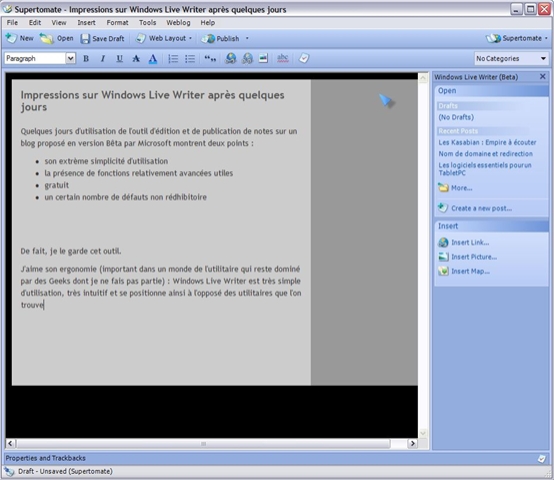554x480 pixels.
Task: Toggle Bold formatting
Action: pyautogui.click(x=86, y=59)
